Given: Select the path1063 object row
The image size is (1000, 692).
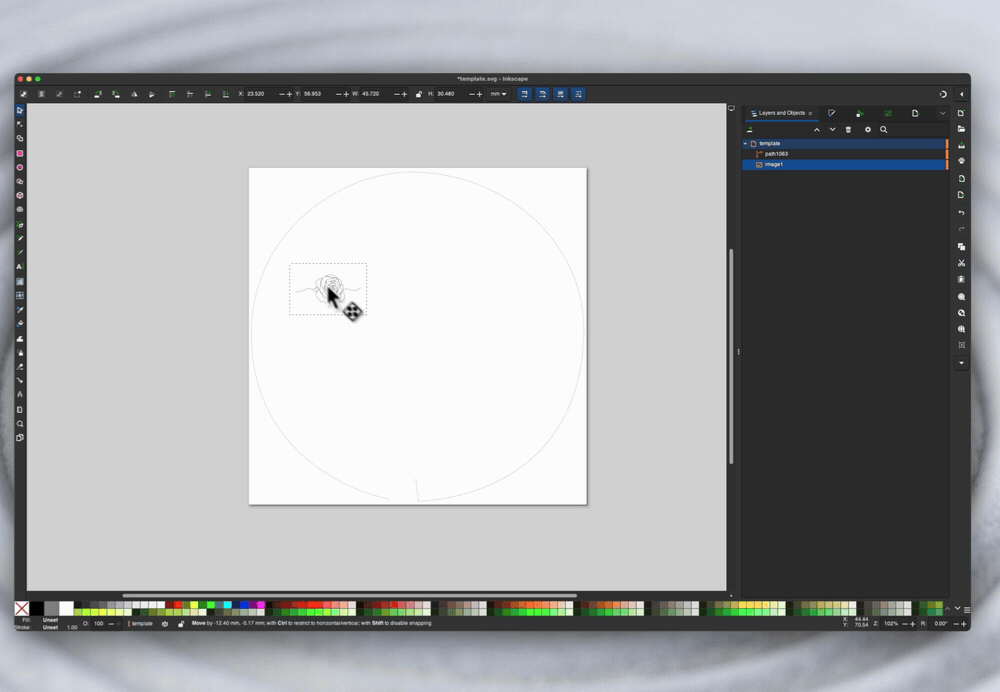Looking at the screenshot, I should [x=845, y=154].
